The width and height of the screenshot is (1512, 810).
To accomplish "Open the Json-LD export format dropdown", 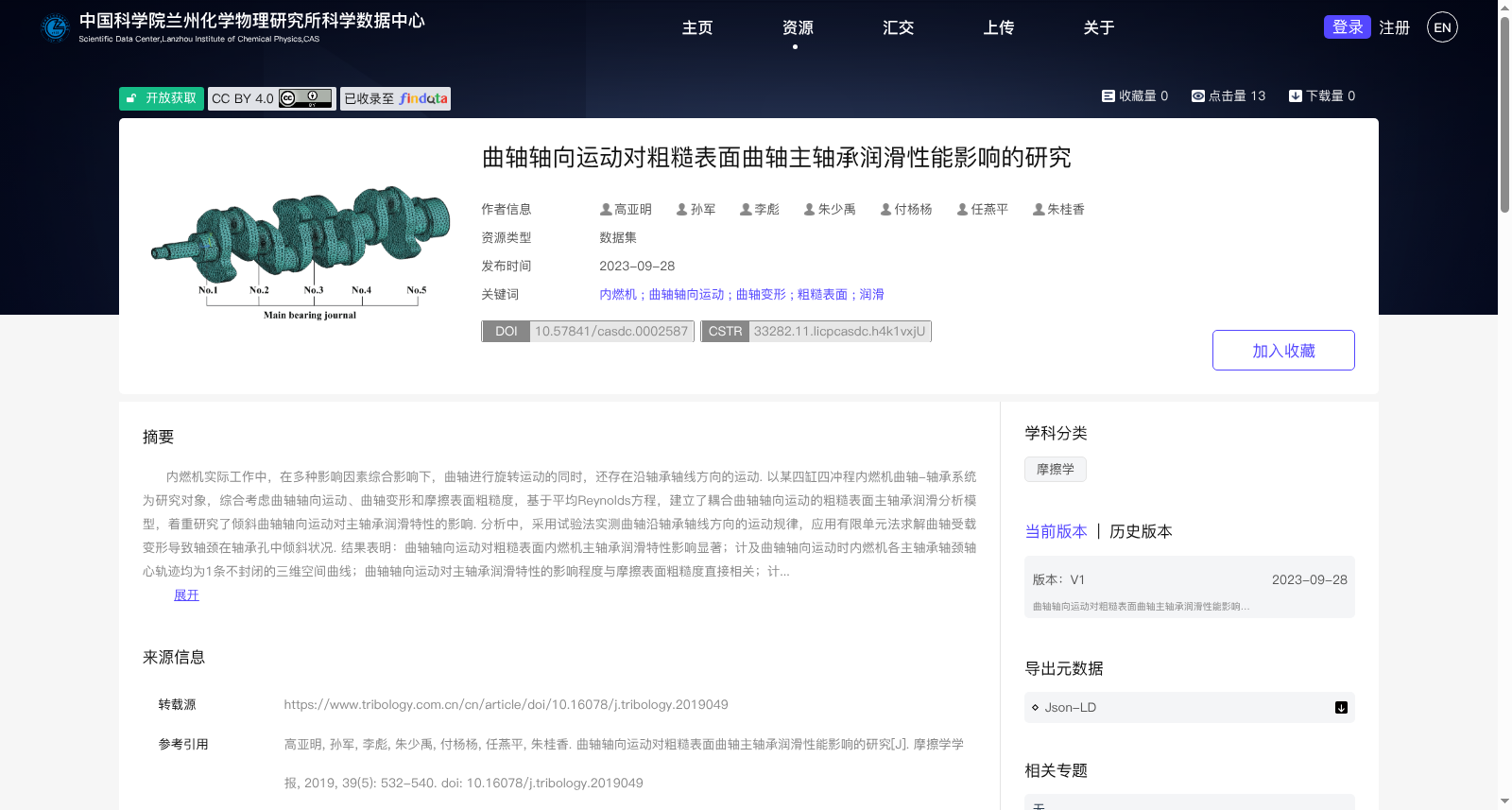I will pyautogui.click(x=1189, y=707).
